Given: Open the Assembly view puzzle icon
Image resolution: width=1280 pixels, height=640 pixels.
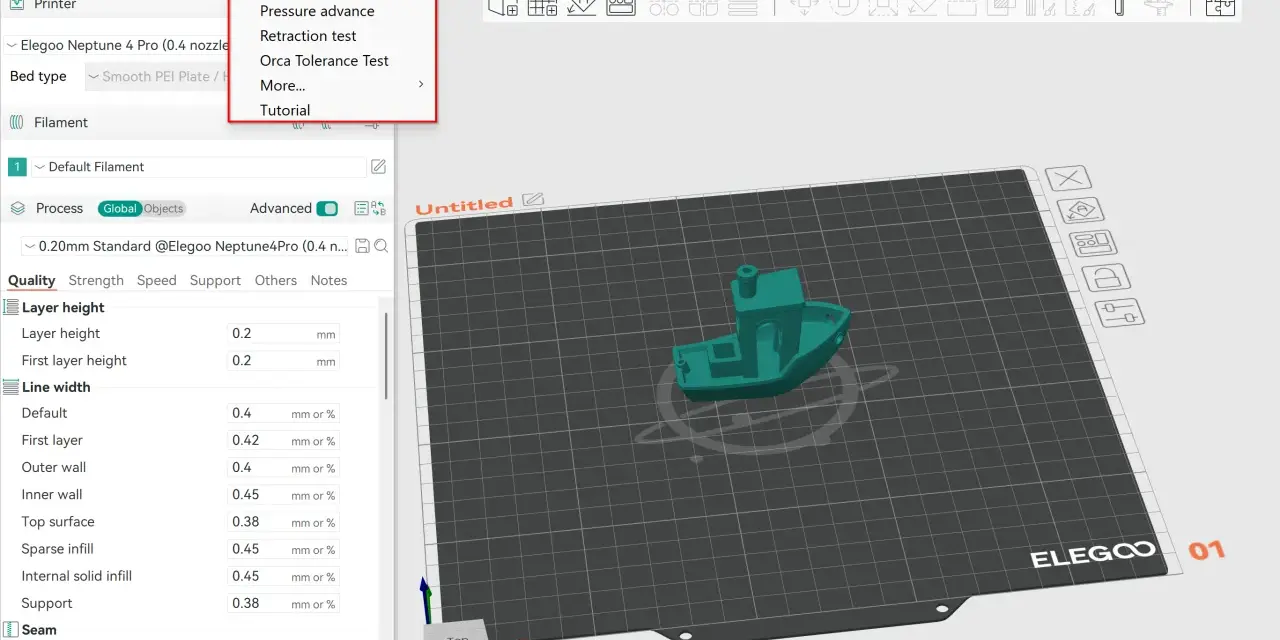Looking at the screenshot, I should click(1221, 7).
